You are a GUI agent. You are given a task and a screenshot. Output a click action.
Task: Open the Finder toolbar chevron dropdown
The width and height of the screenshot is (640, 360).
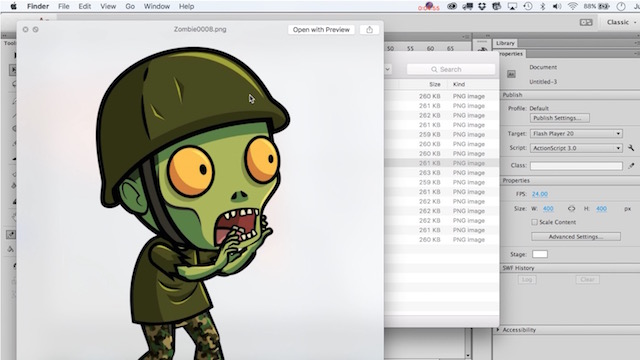click(387, 69)
